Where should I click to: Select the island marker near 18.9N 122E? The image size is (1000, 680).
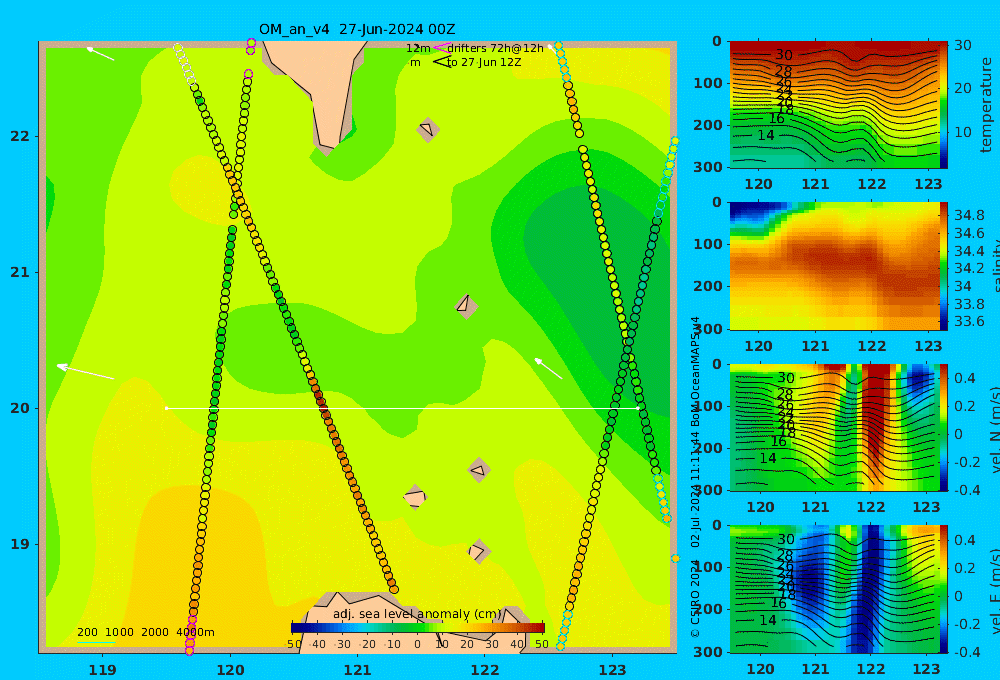479,551
